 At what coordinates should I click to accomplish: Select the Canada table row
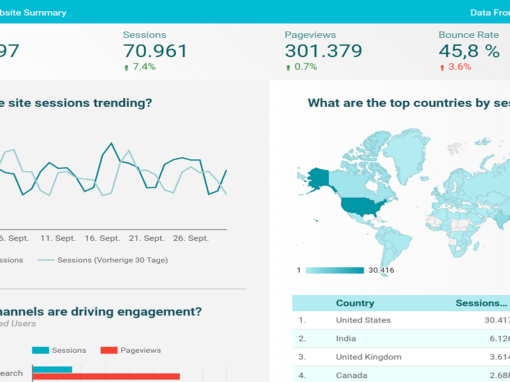(401, 375)
